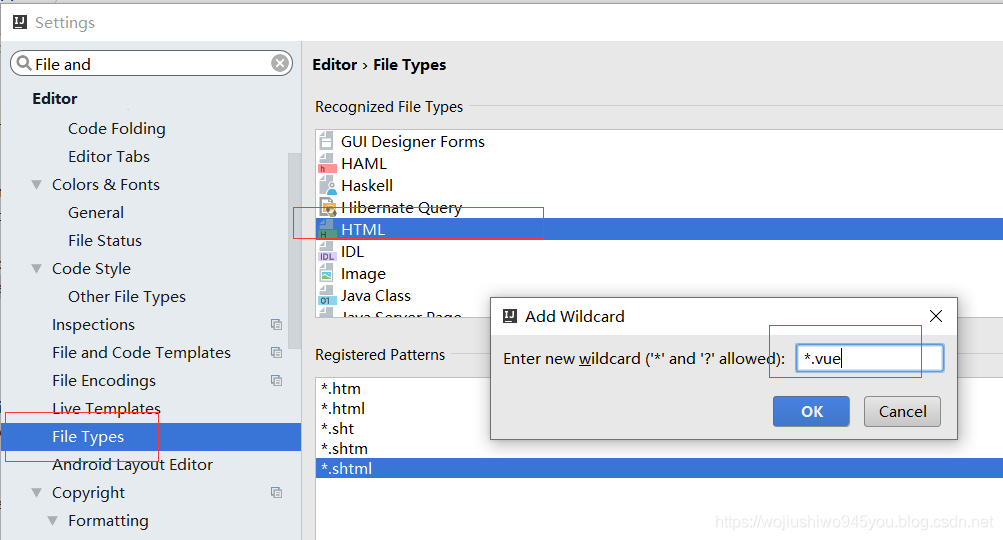Select Java Class file type
Image resolution: width=1003 pixels, height=540 pixels.
375,296
